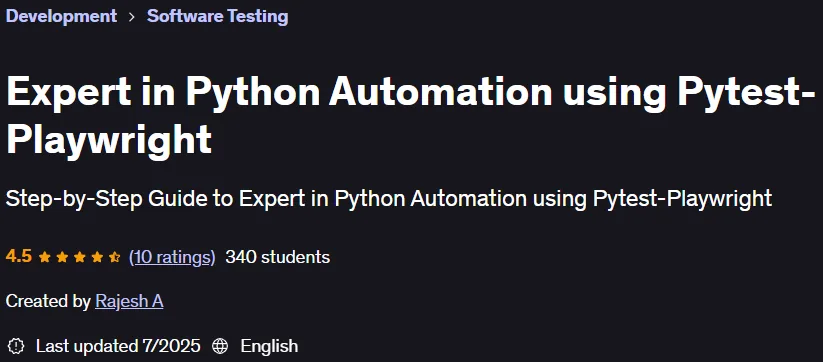Screen dimensions: 823x362
Task: Click the Created by label
Action: click(48, 302)
